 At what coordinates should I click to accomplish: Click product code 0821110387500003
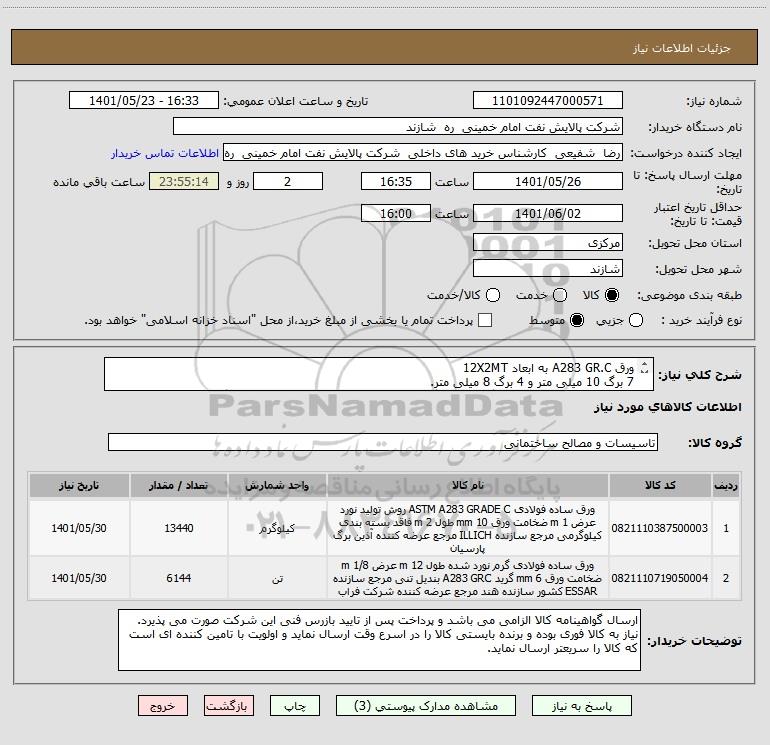click(660, 528)
